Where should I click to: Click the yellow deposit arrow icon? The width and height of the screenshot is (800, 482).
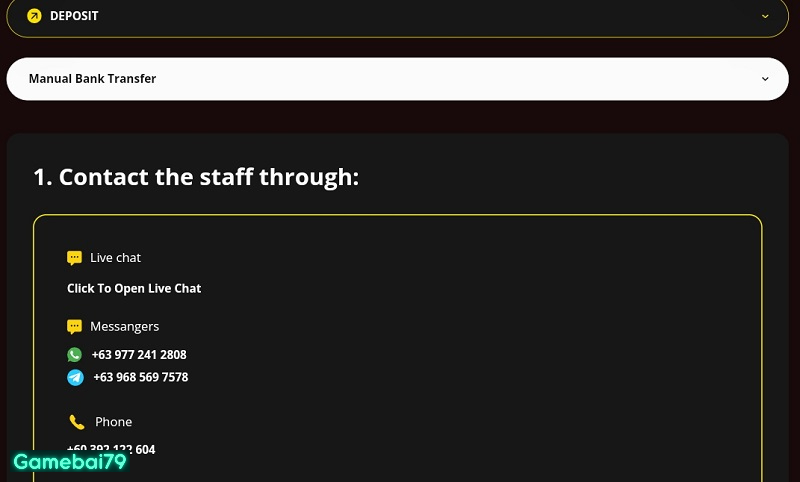point(35,16)
